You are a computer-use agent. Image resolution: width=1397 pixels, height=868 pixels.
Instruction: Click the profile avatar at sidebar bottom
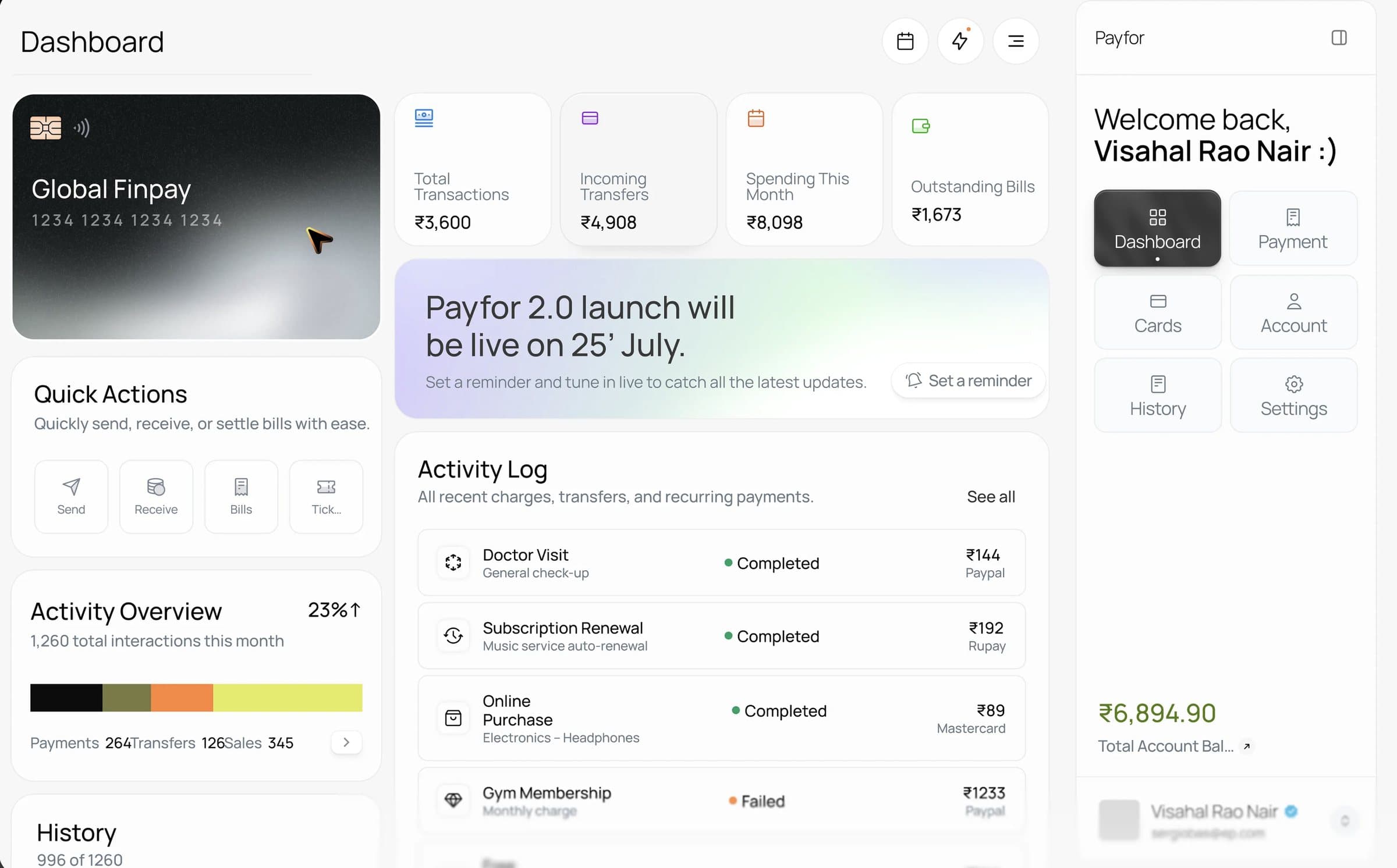click(1119, 820)
